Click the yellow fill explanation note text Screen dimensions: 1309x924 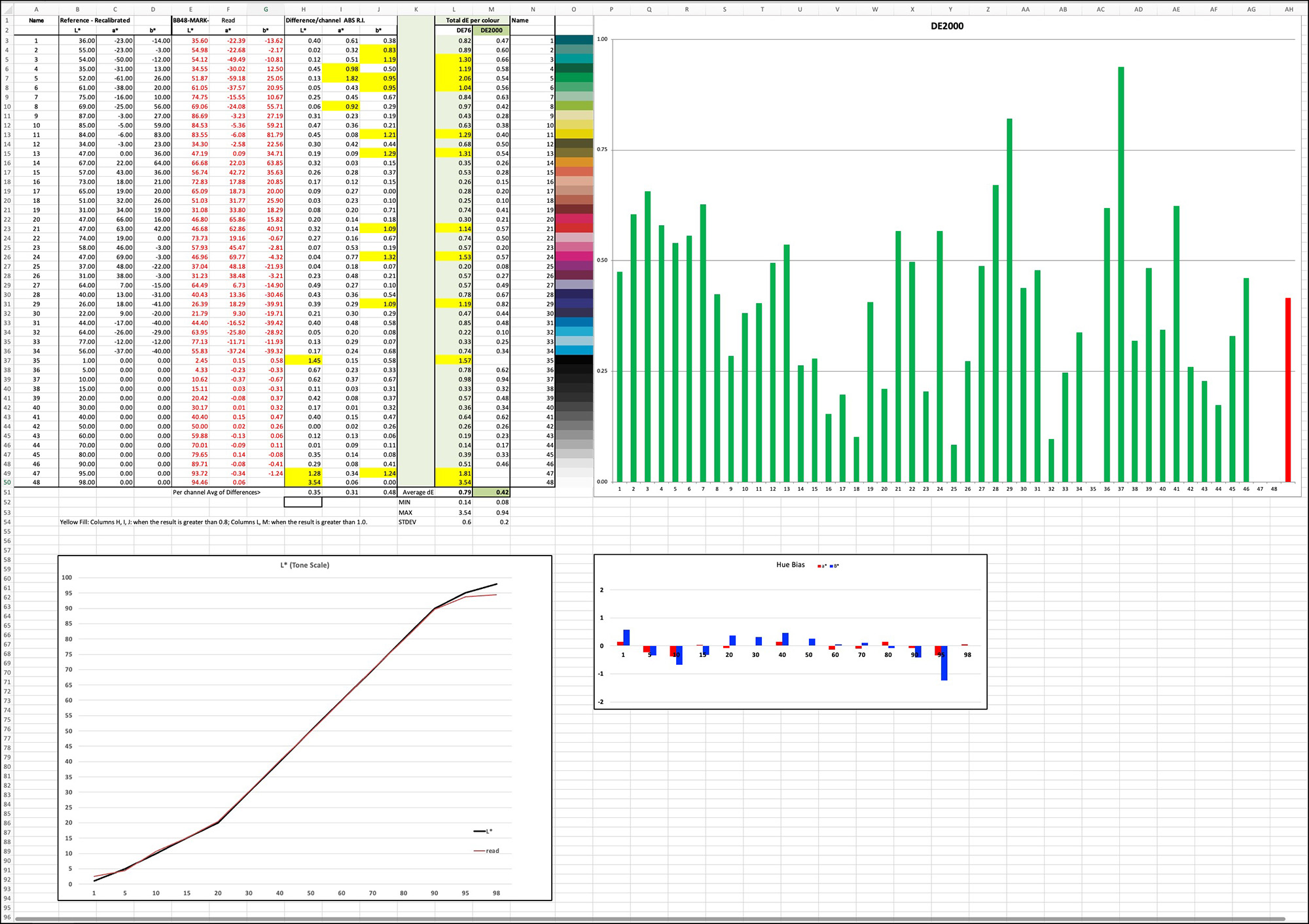click(213, 522)
